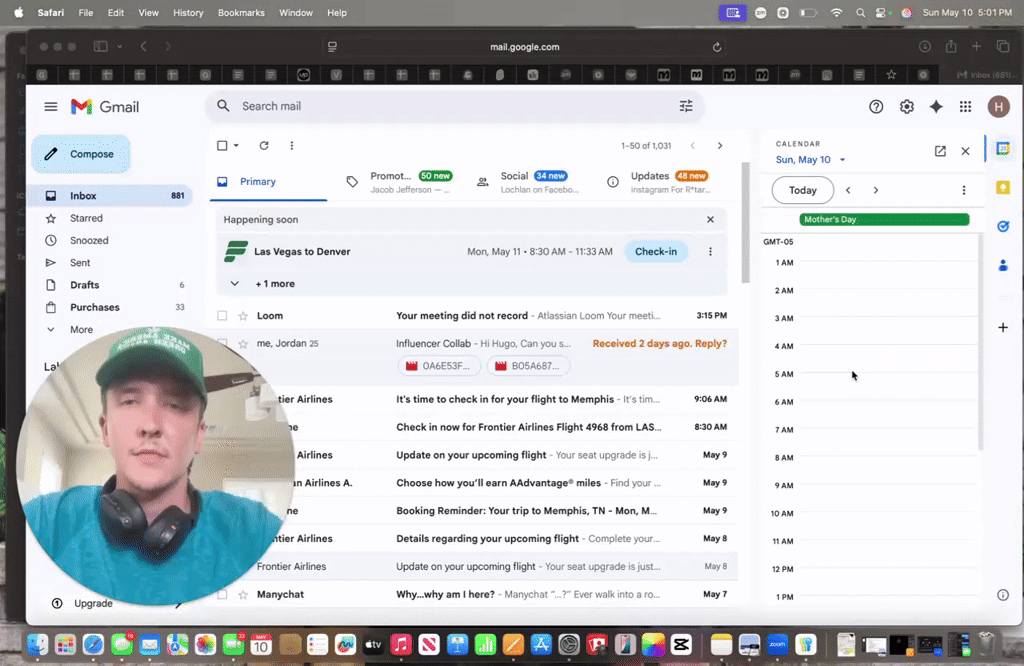Open the File menu
The image size is (1024, 666).
coord(86,12)
